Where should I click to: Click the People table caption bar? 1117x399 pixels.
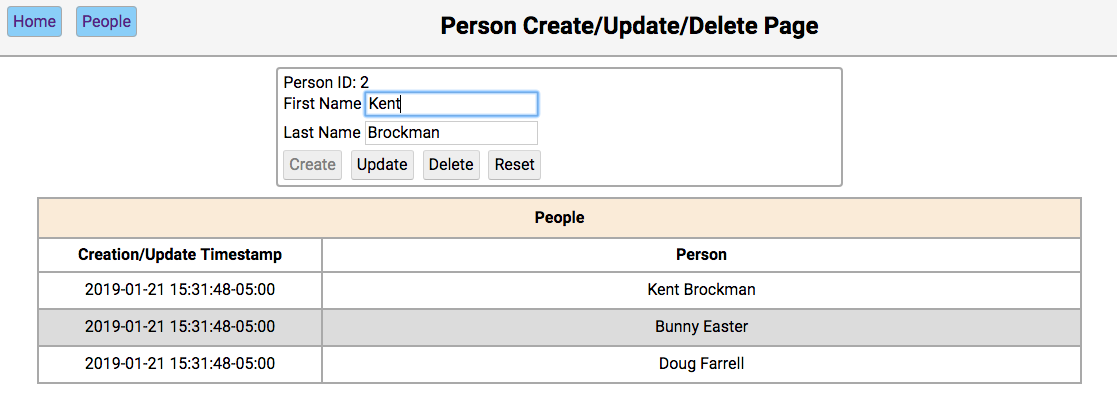tap(559, 218)
